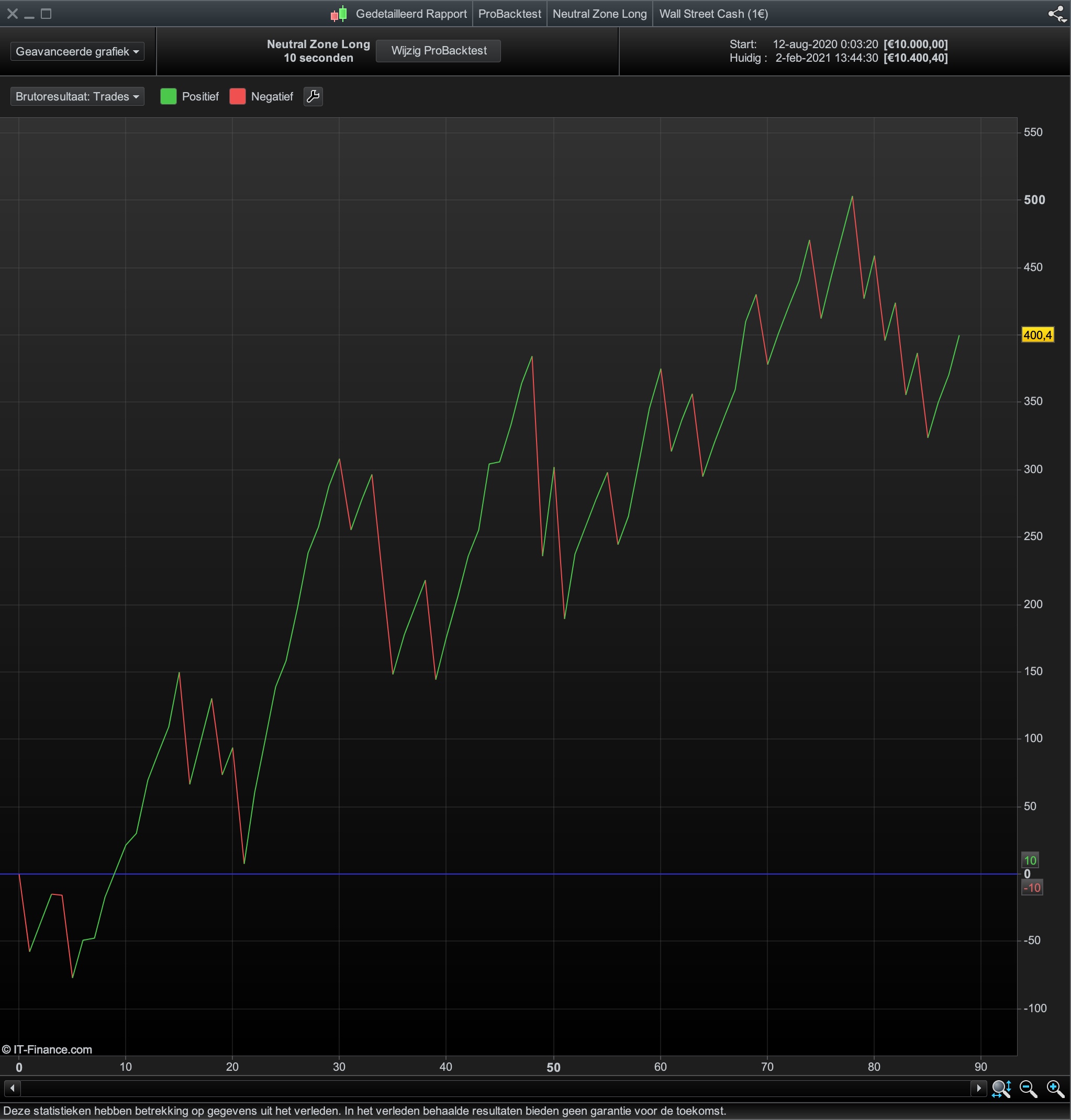Click the 400,4 yellow price label
Screen dimensions: 1071x1120
coord(1037,335)
